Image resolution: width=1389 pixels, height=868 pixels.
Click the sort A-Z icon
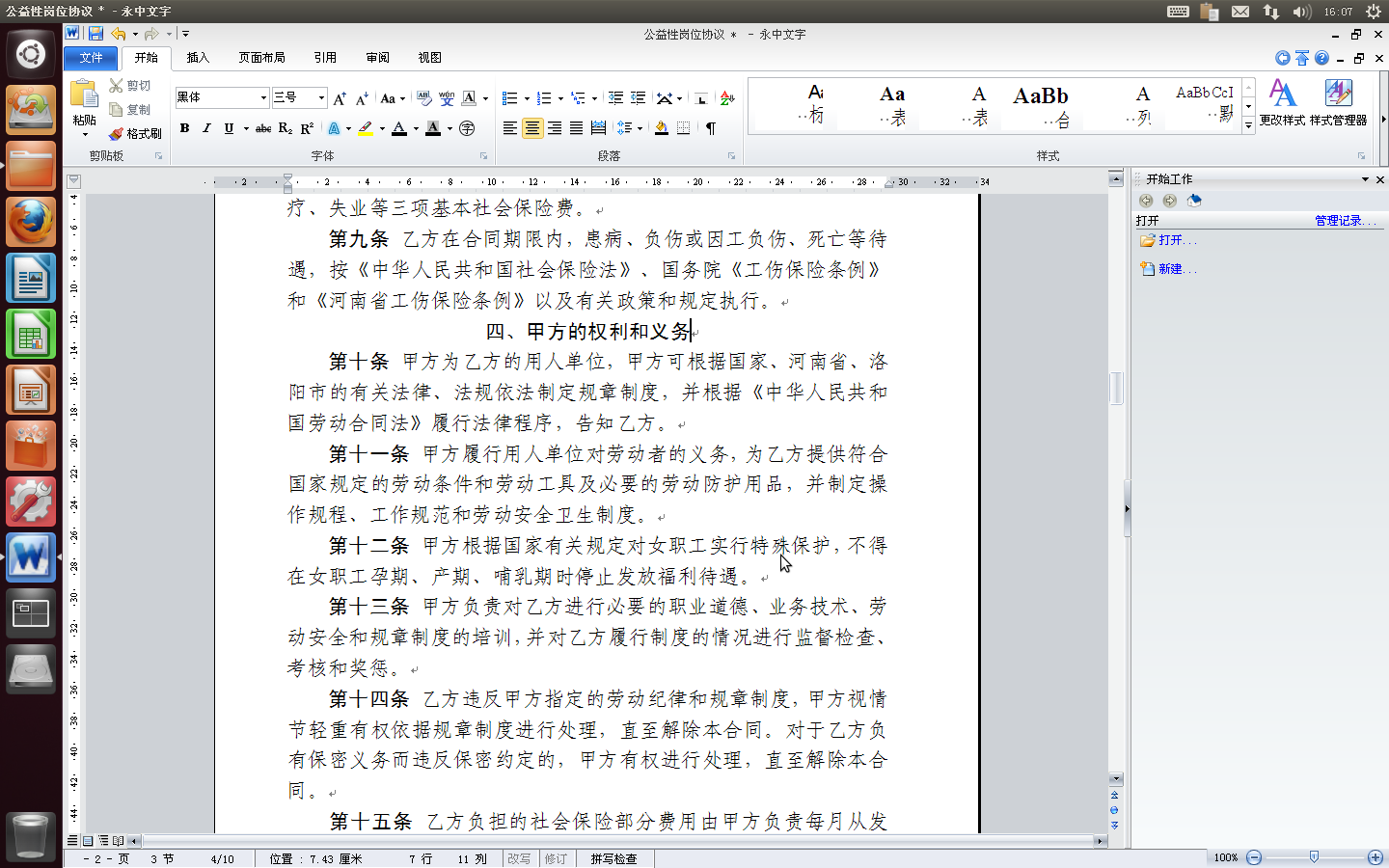coord(727,98)
